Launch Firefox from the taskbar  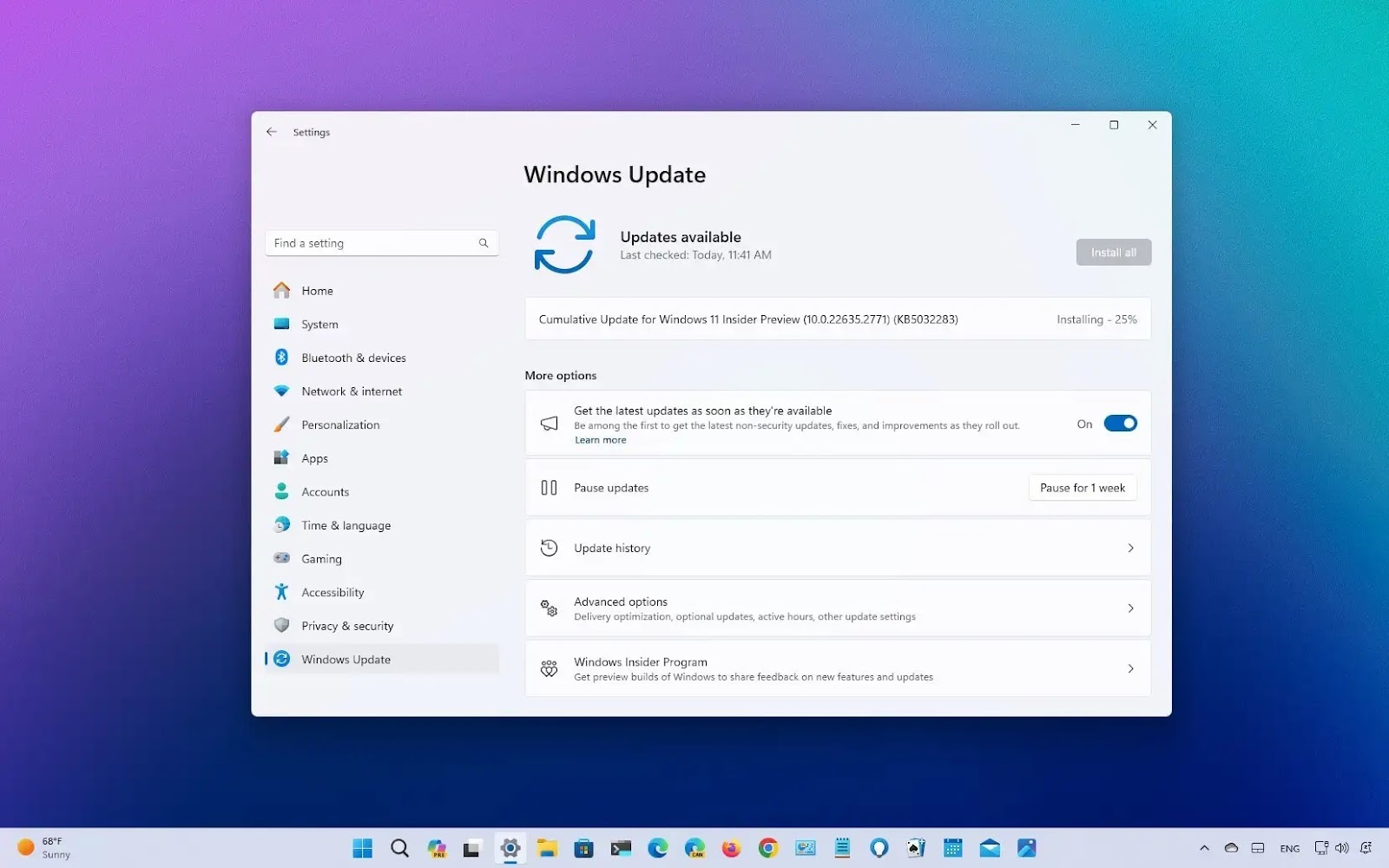click(732, 848)
